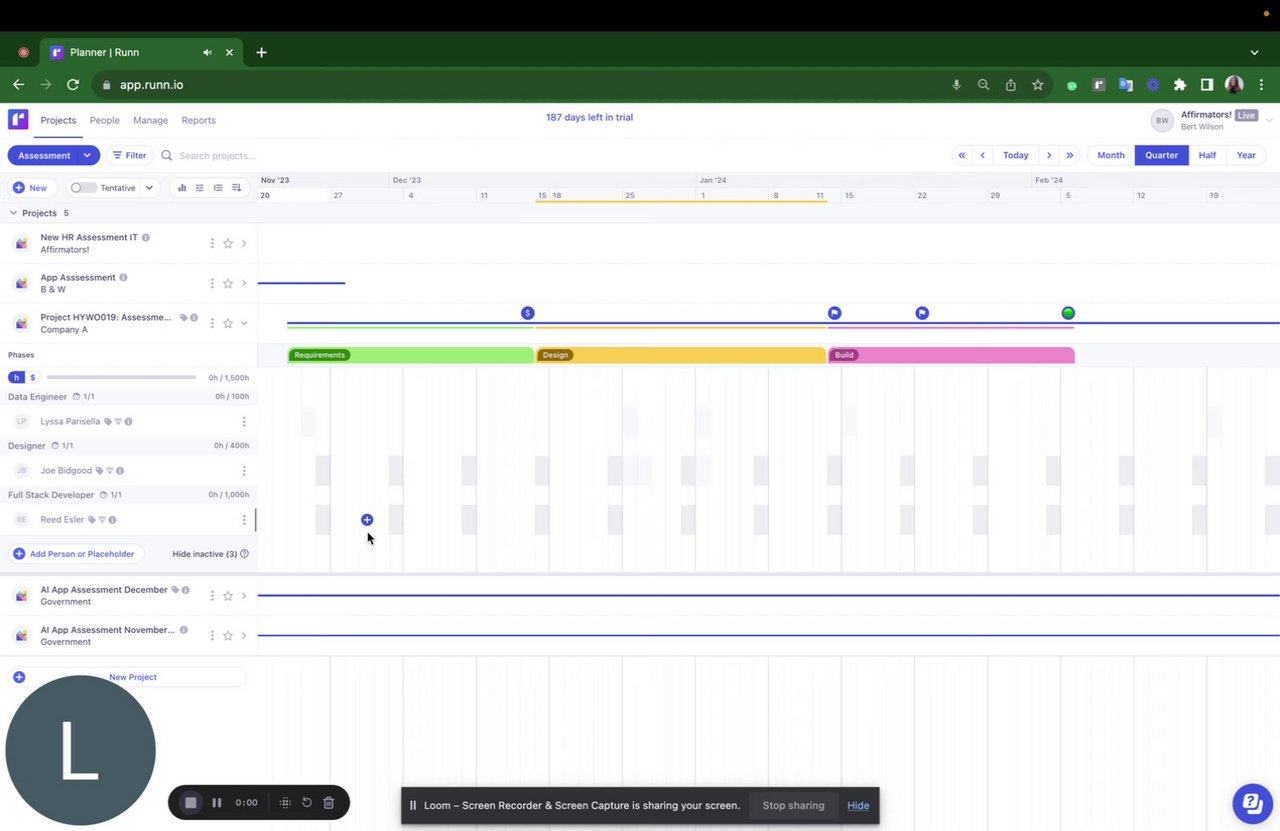Switch budget display to hours (h)

click(x=15, y=378)
